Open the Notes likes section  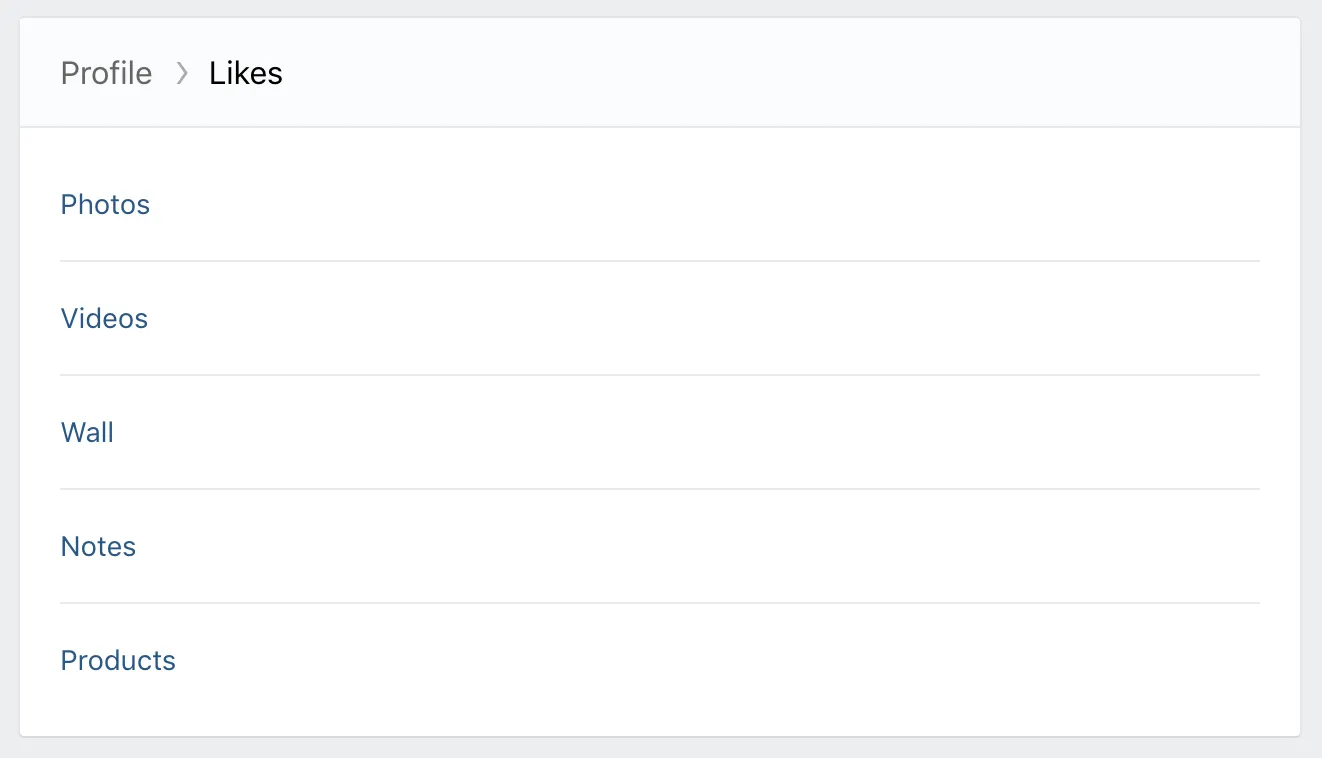click(x=98, y=546)
